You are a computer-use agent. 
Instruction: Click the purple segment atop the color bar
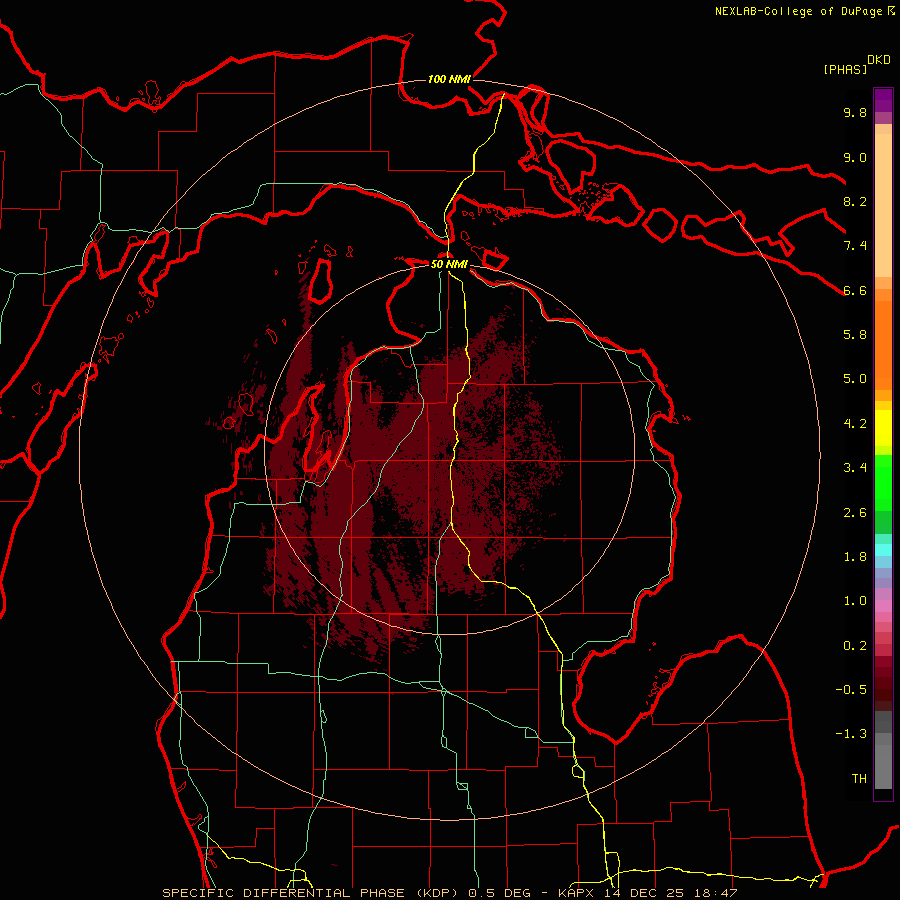tap(883, 100)
